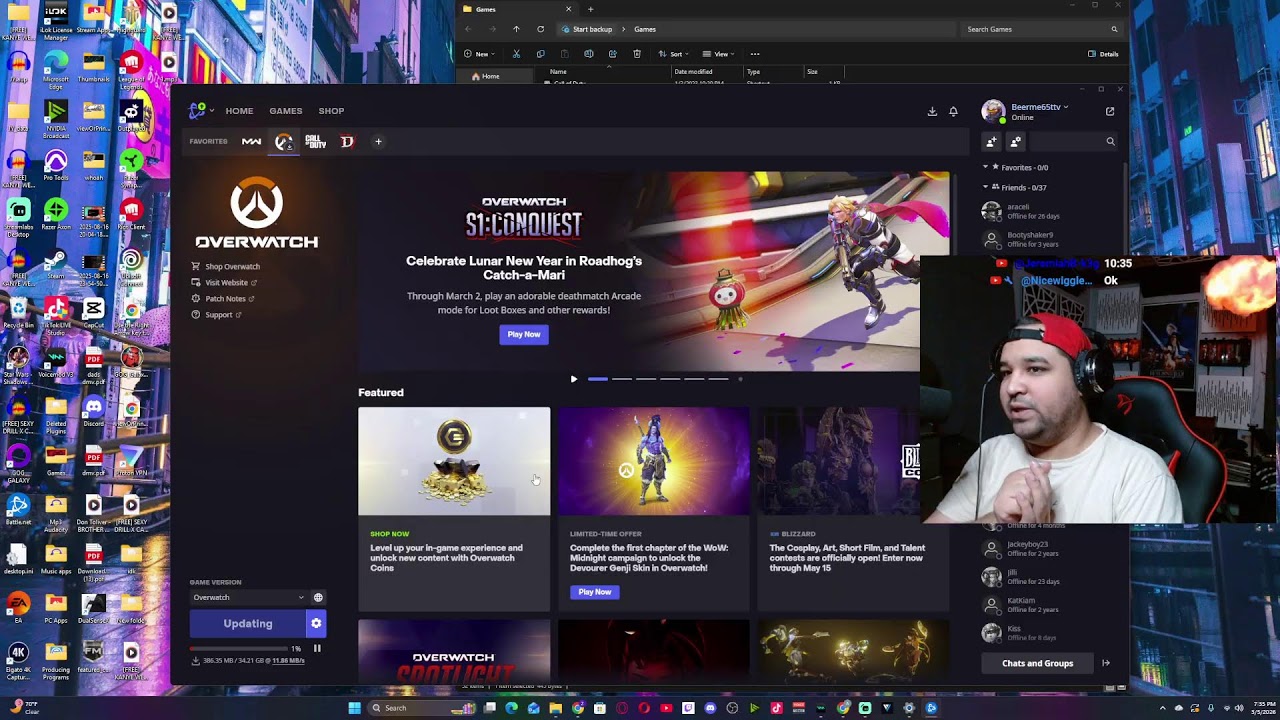This screenshot has width=1280, height=720.
Task: Jump to the second banner carousel slide
Action: click(x=622, y=379)
